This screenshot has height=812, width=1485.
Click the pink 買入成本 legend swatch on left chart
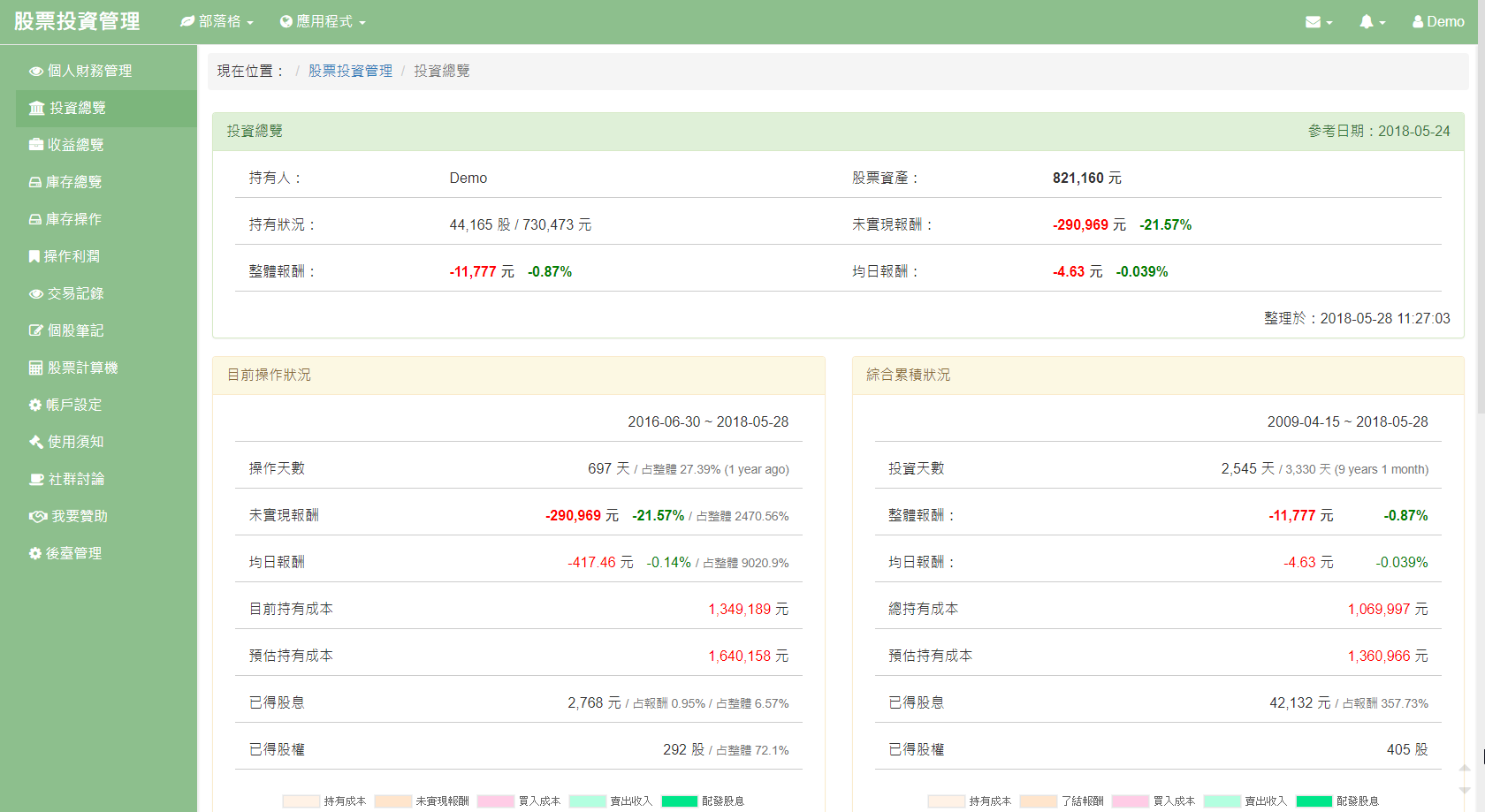pyautogui.click(x=496, y=801)
